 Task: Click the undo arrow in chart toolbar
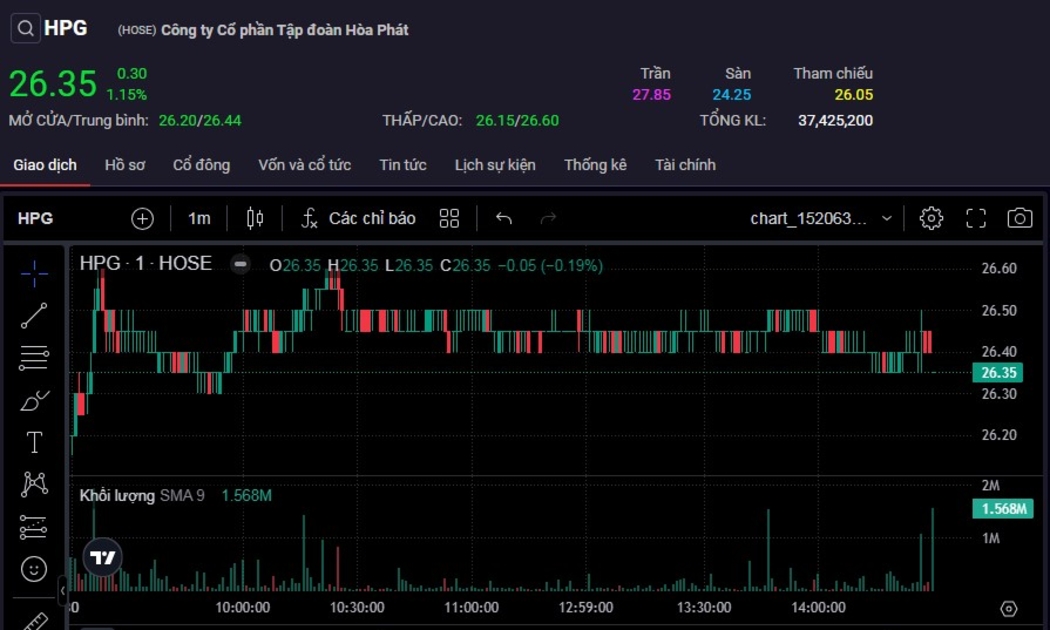point(504,218)
